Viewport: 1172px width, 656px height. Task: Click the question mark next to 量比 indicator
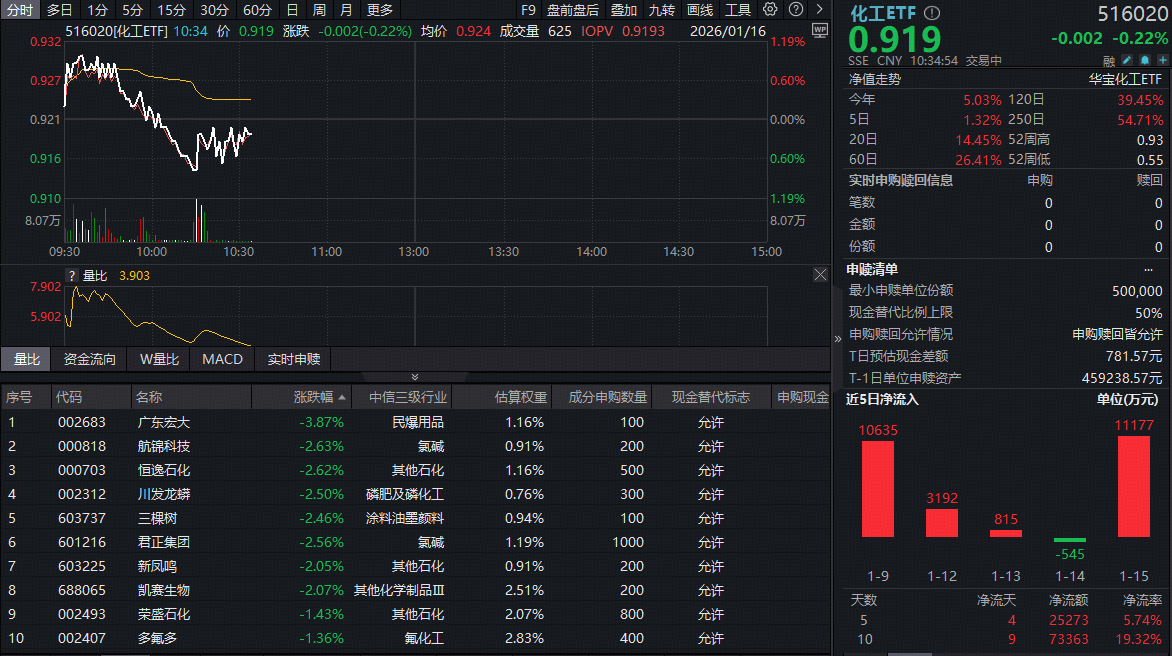(71, 275)
